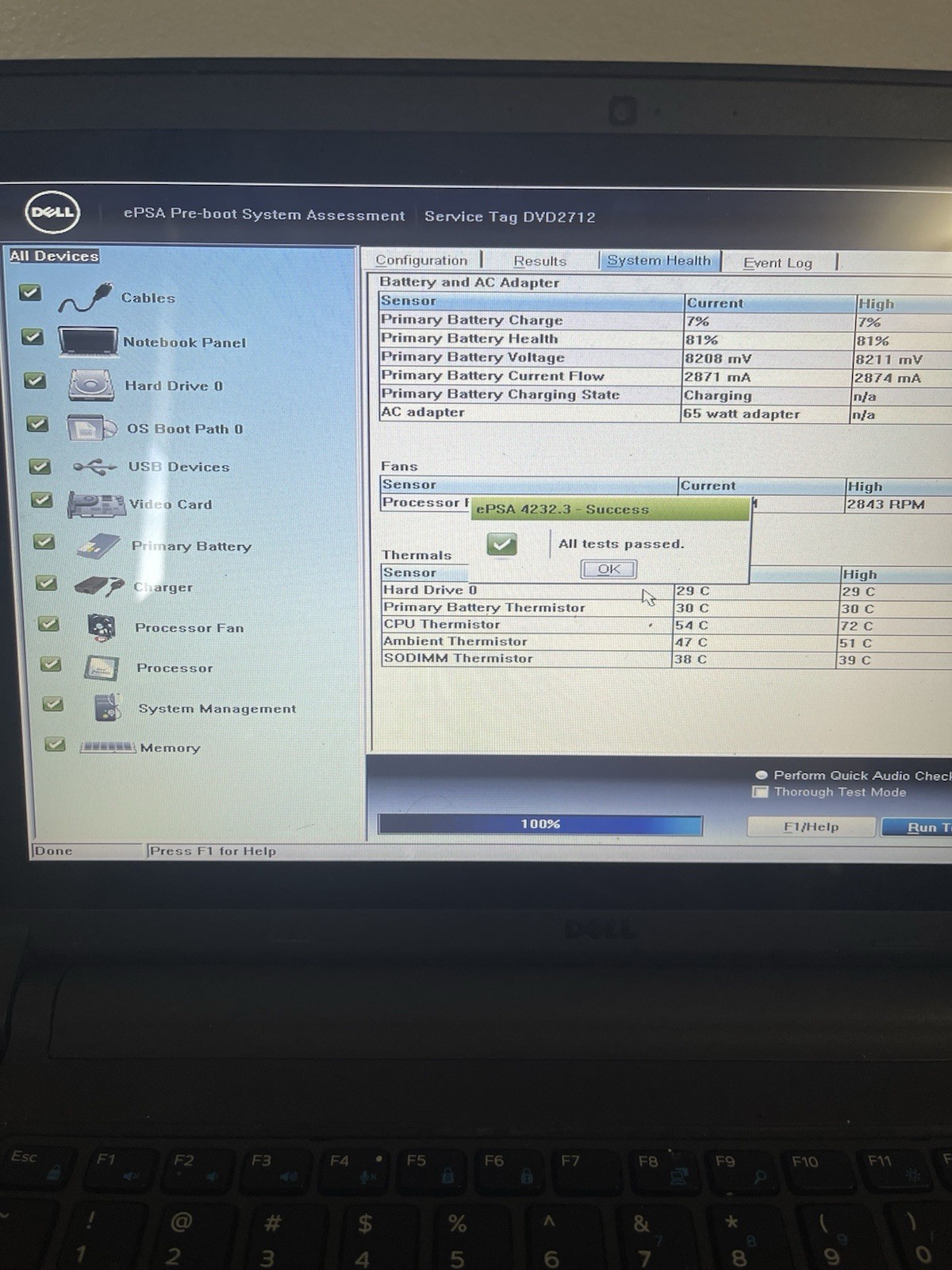Click the Hard Drive 0 disk icon

pyautogui.click(x=91, y=386)
